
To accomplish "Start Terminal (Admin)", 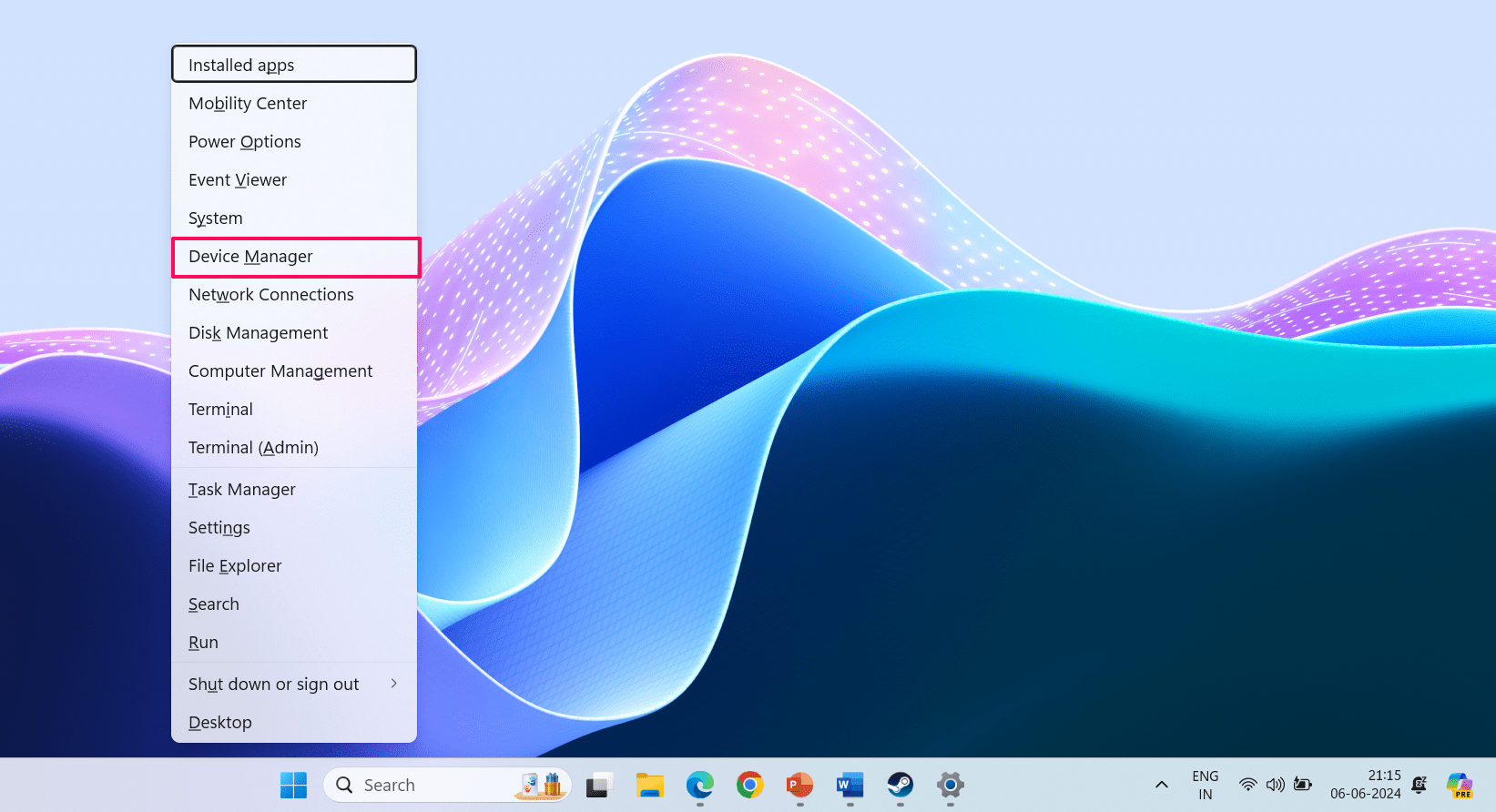I will (294, 447).
